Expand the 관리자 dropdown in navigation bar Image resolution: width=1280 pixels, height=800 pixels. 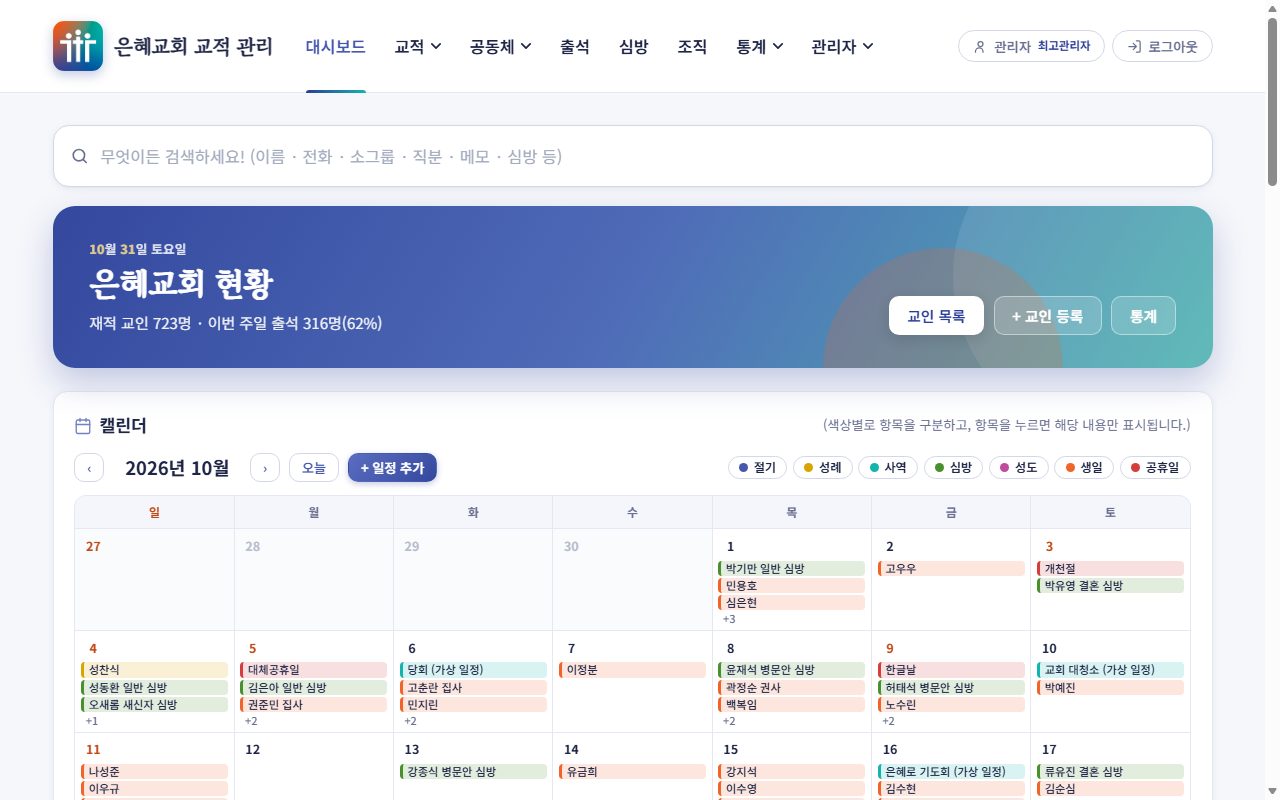[842, 46]
